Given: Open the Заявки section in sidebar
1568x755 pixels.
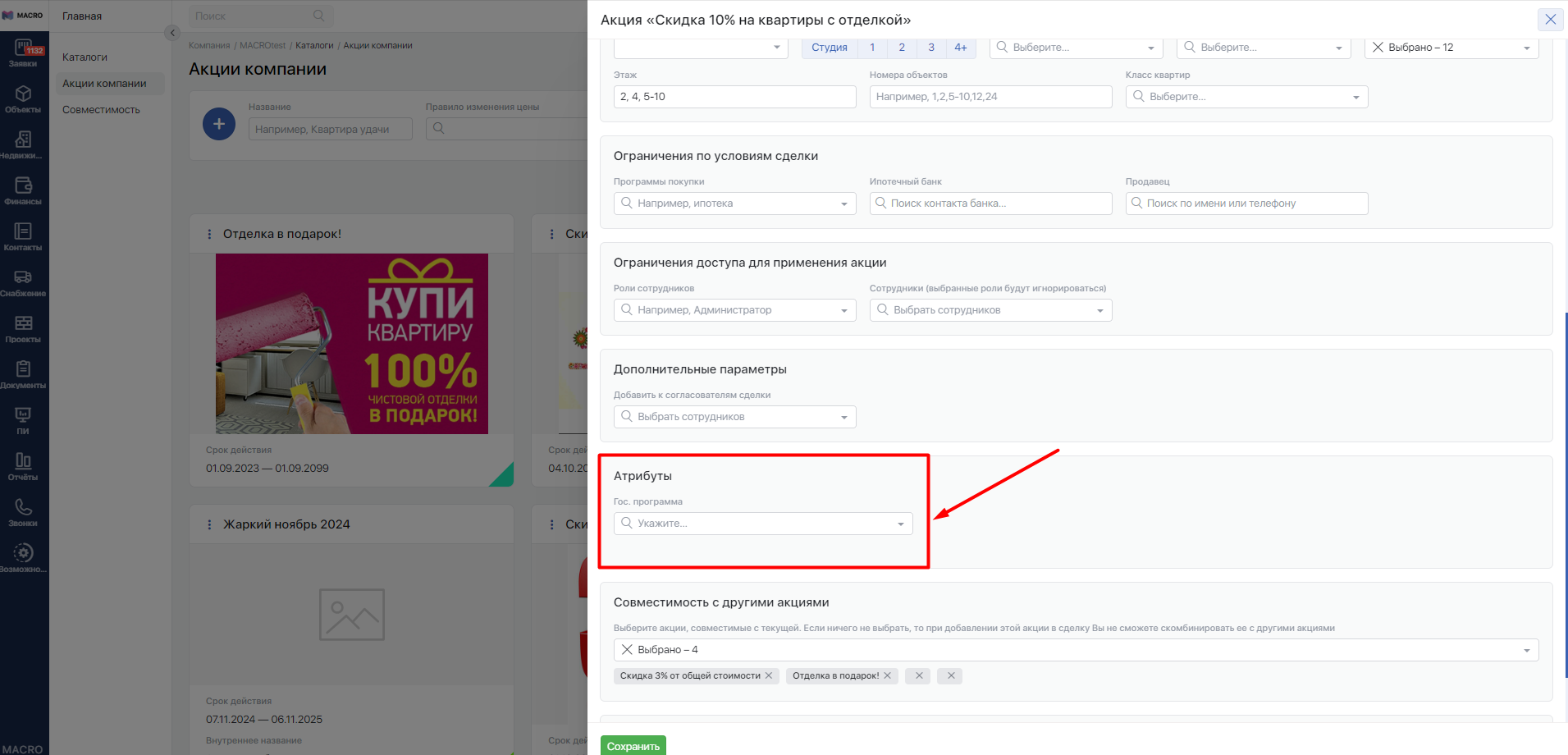Looking at the screenshot, I should 23,53.
